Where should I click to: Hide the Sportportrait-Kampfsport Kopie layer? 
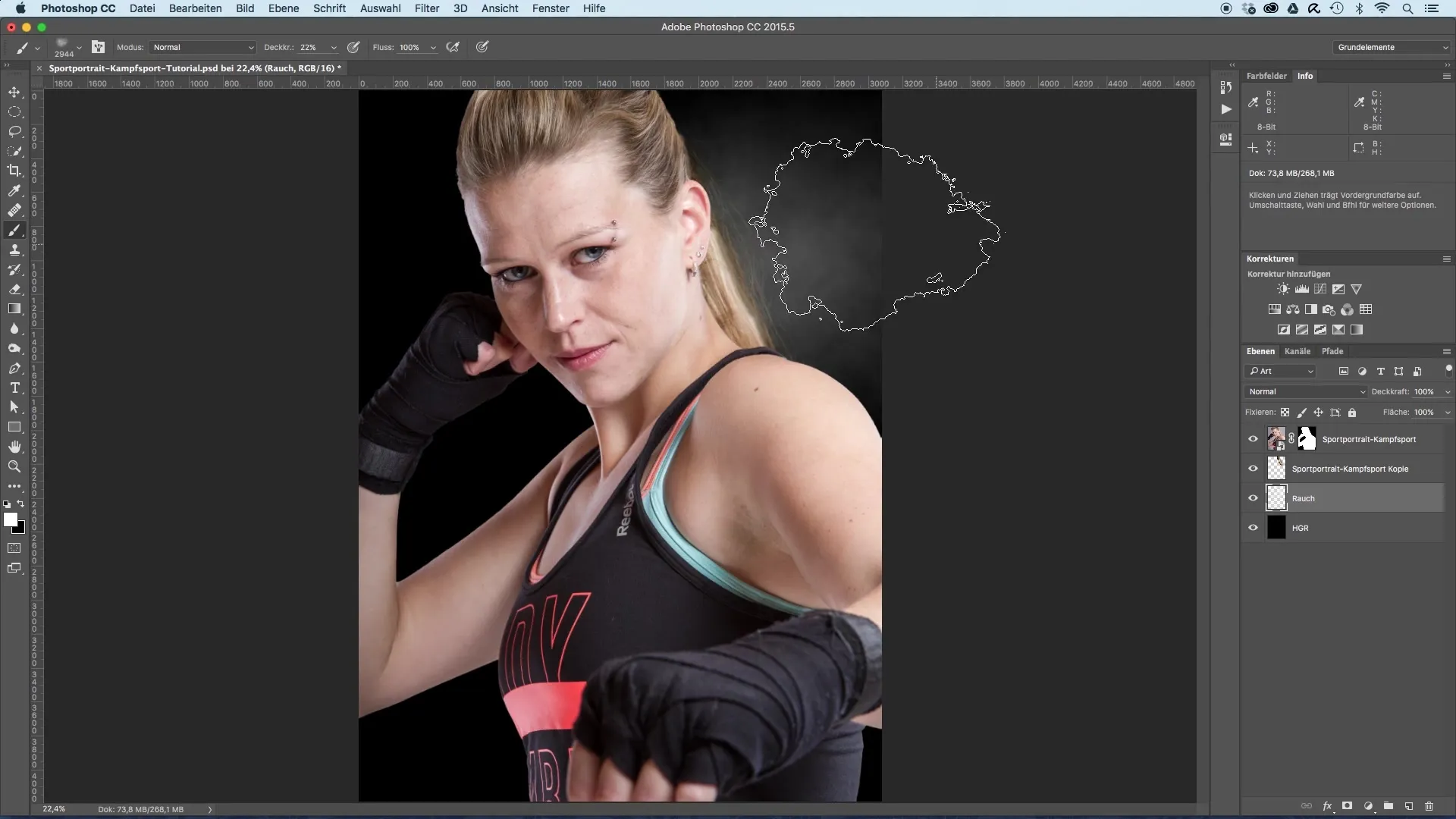(1253, 469)
